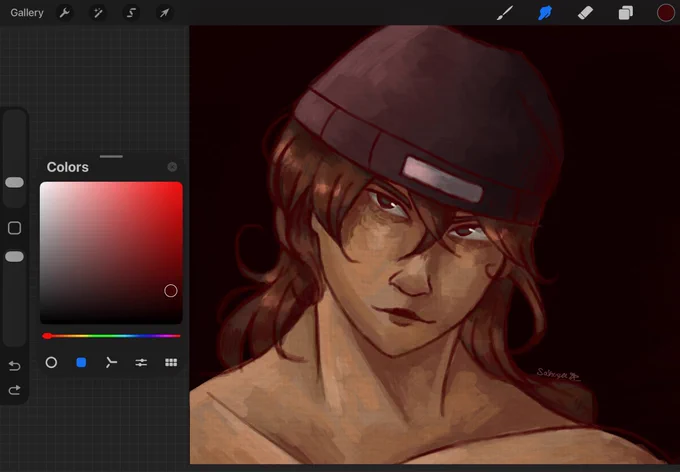Undo the last stroke
Viewport: 680px width, 472px height.
14,366
